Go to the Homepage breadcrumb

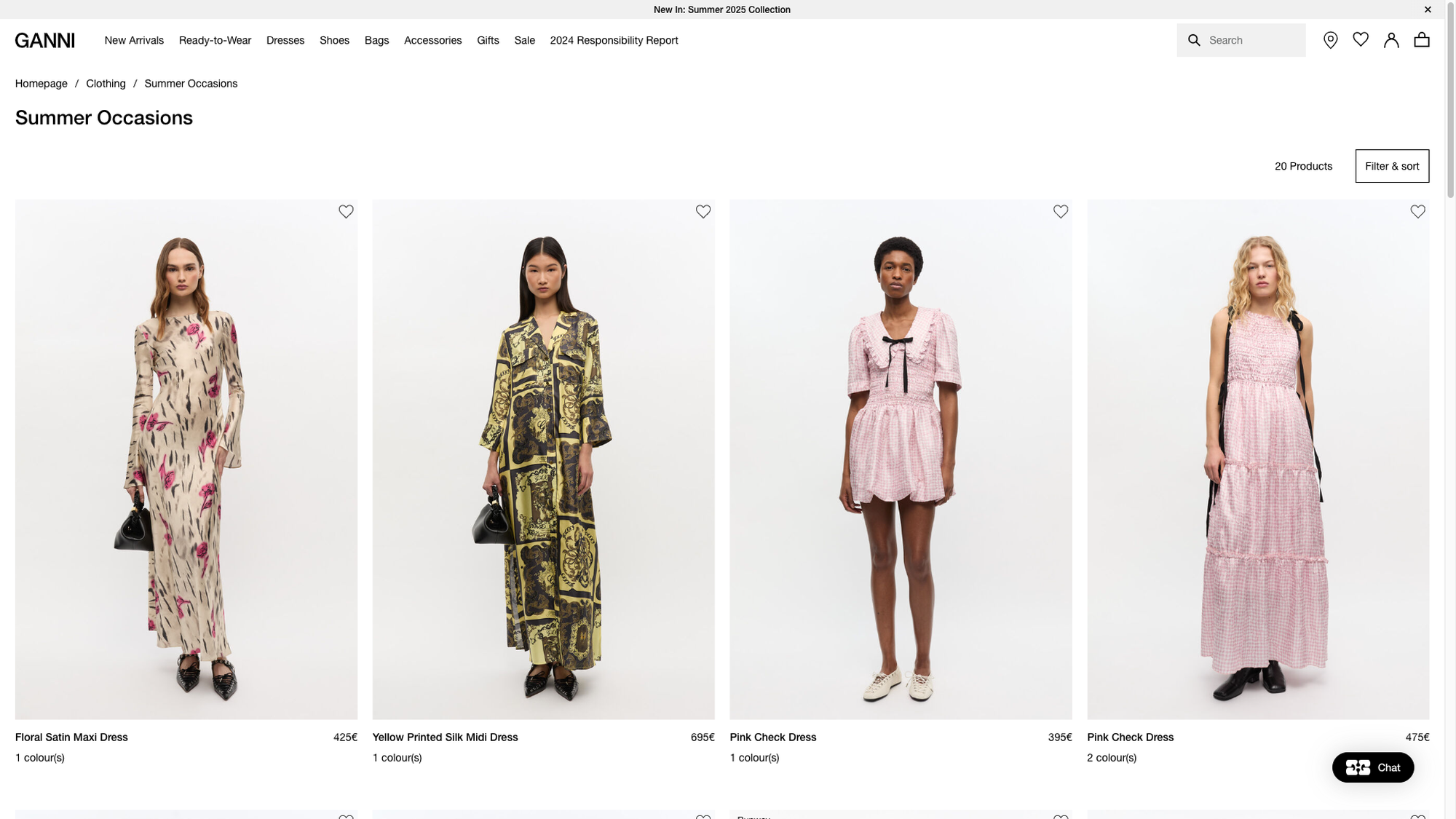[x=41, y=84]
